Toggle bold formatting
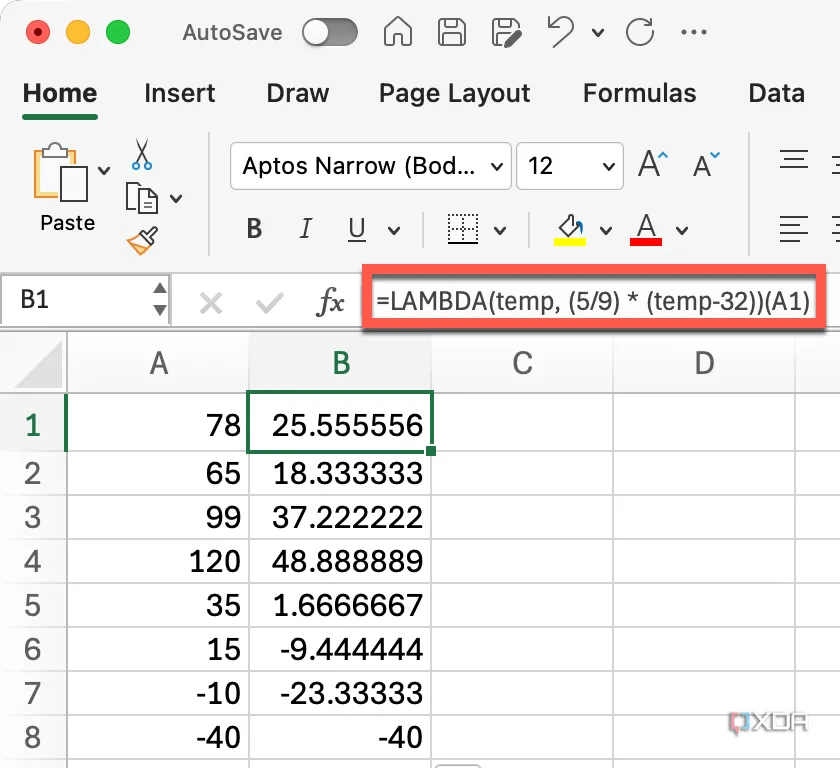Viewport: 840px width, 768px height. [252, 229]
